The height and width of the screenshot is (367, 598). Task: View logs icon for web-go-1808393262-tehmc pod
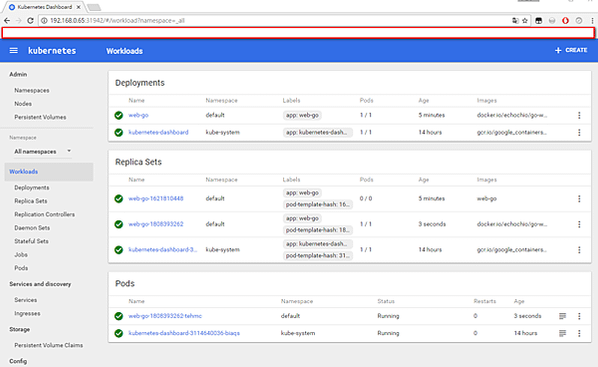click(562, 316)
